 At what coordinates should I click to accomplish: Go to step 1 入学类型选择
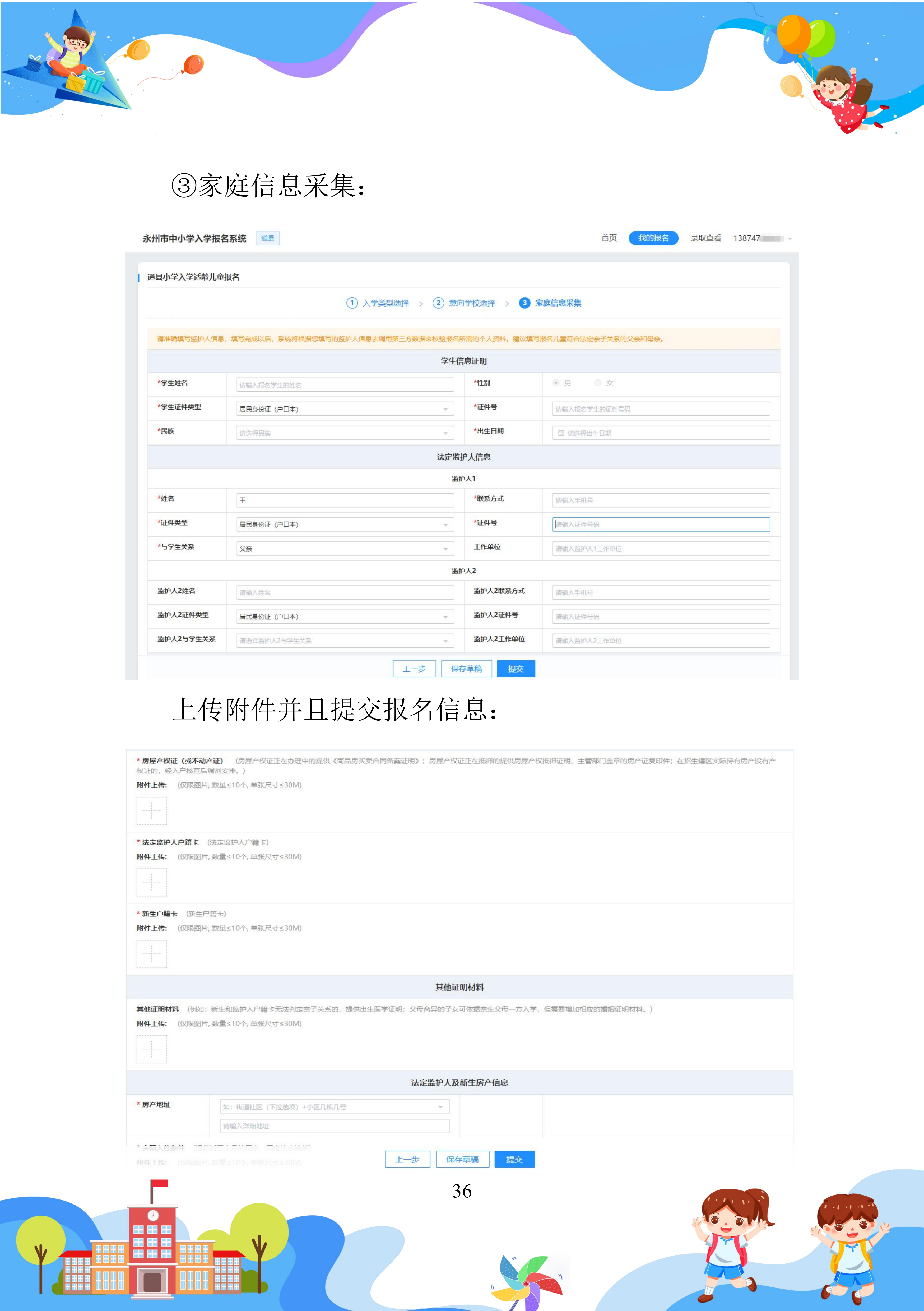click(x=378, y=303)
